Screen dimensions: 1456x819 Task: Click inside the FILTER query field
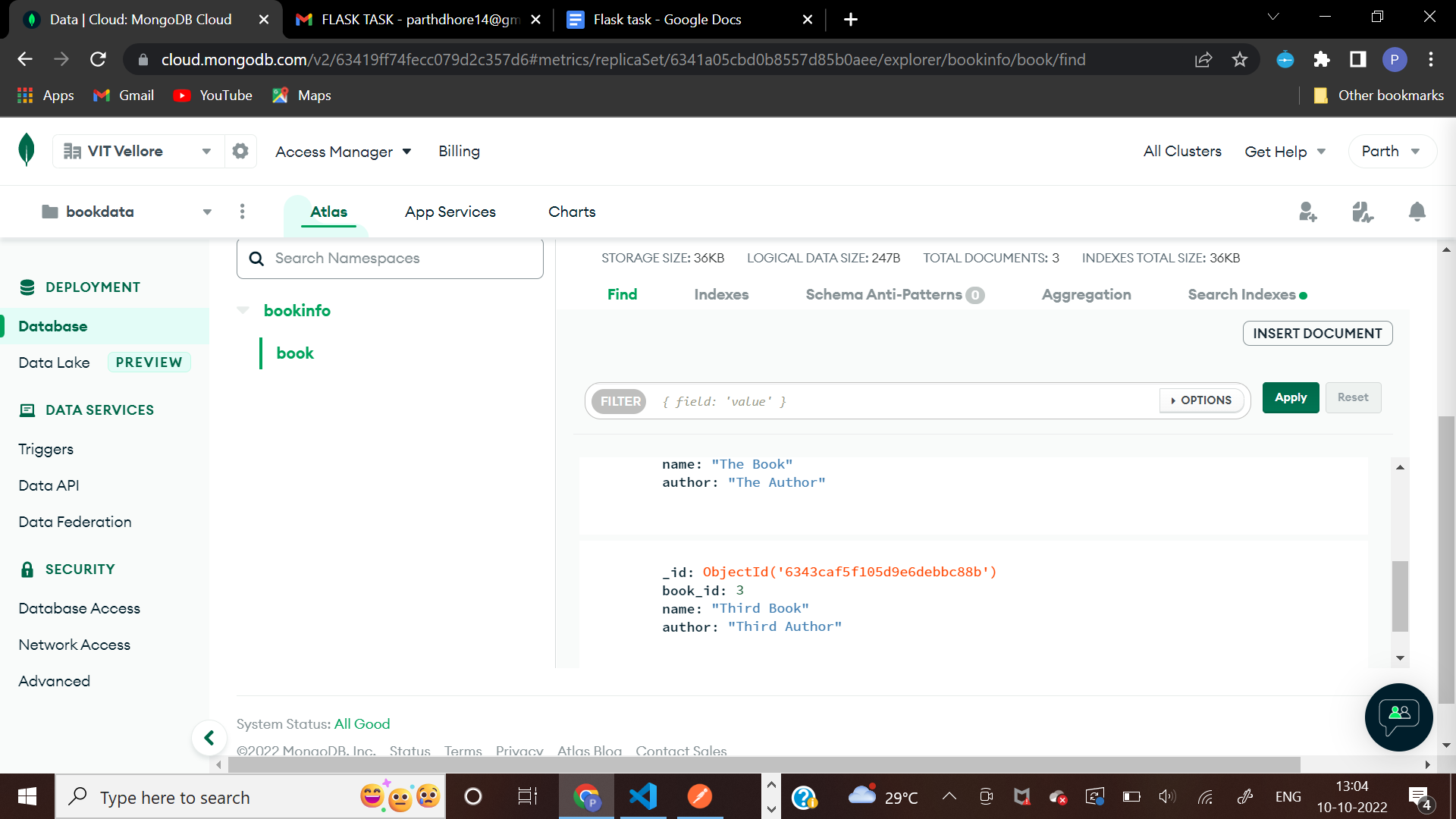tap(834, 401)
